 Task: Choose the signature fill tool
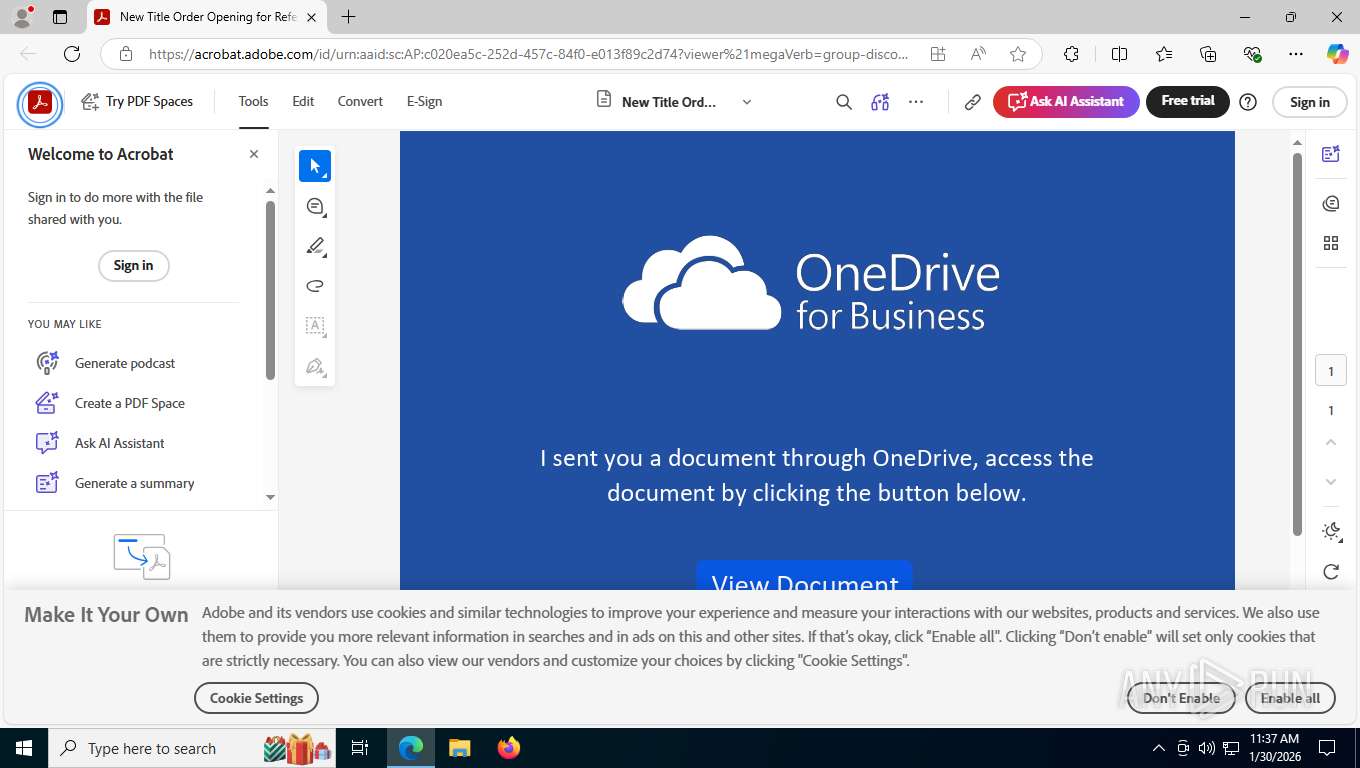click(315, 366)
